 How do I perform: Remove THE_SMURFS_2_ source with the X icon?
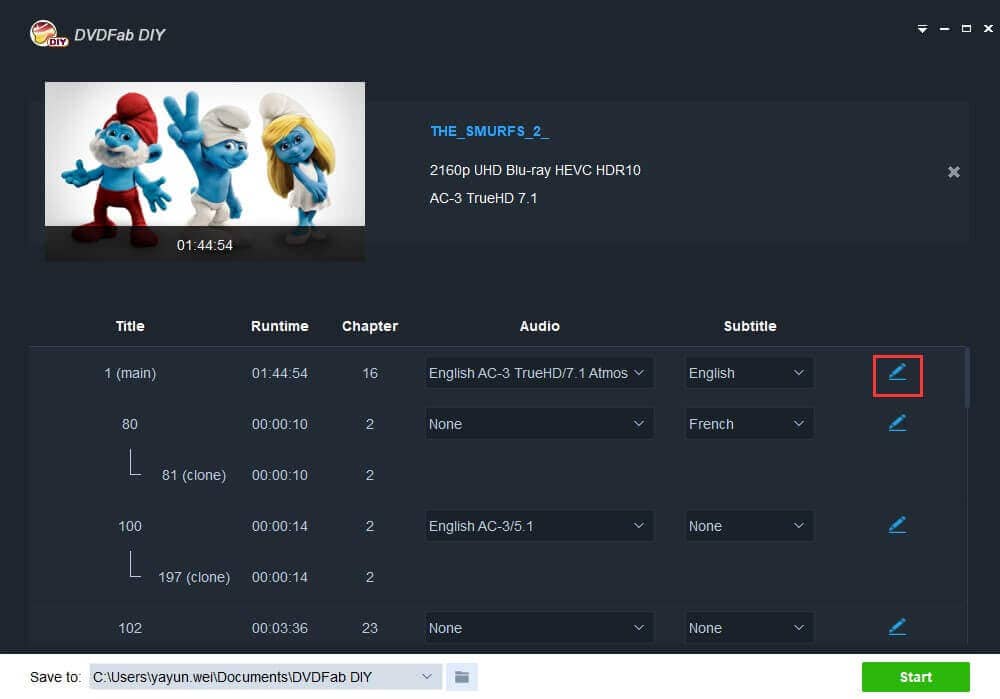tap(954, 172)
